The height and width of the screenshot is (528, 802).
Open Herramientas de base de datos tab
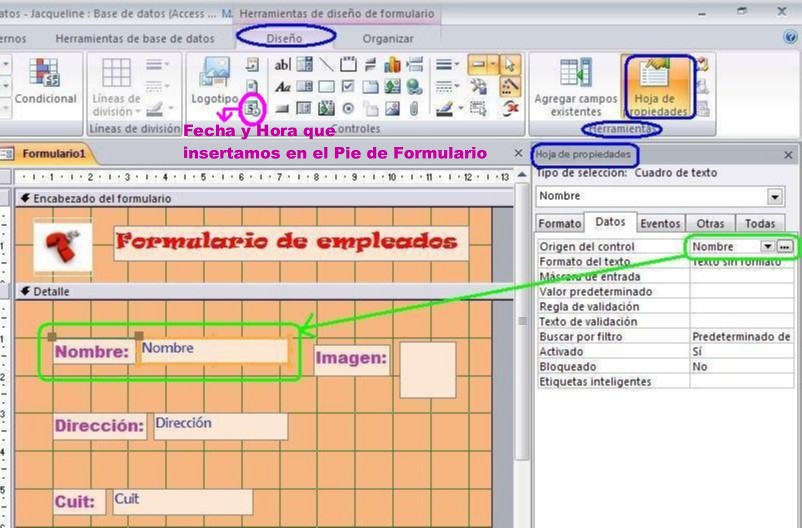click(135, 38)
